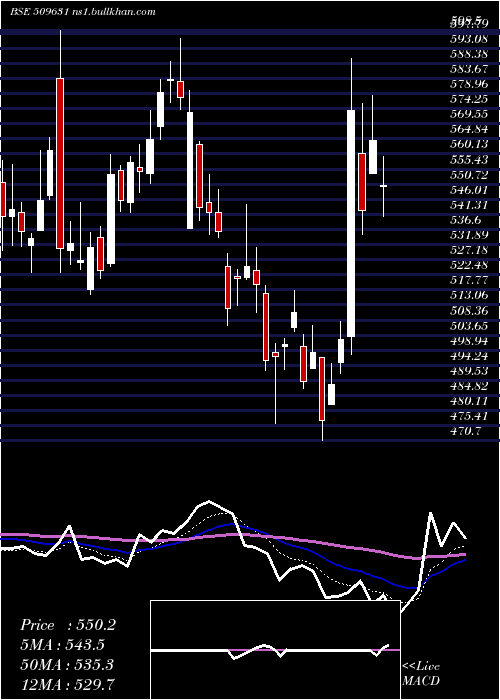The height and width of the screenshot is (700, 500).
Task: Click the 470.7 price axis label
Action: 465,432
